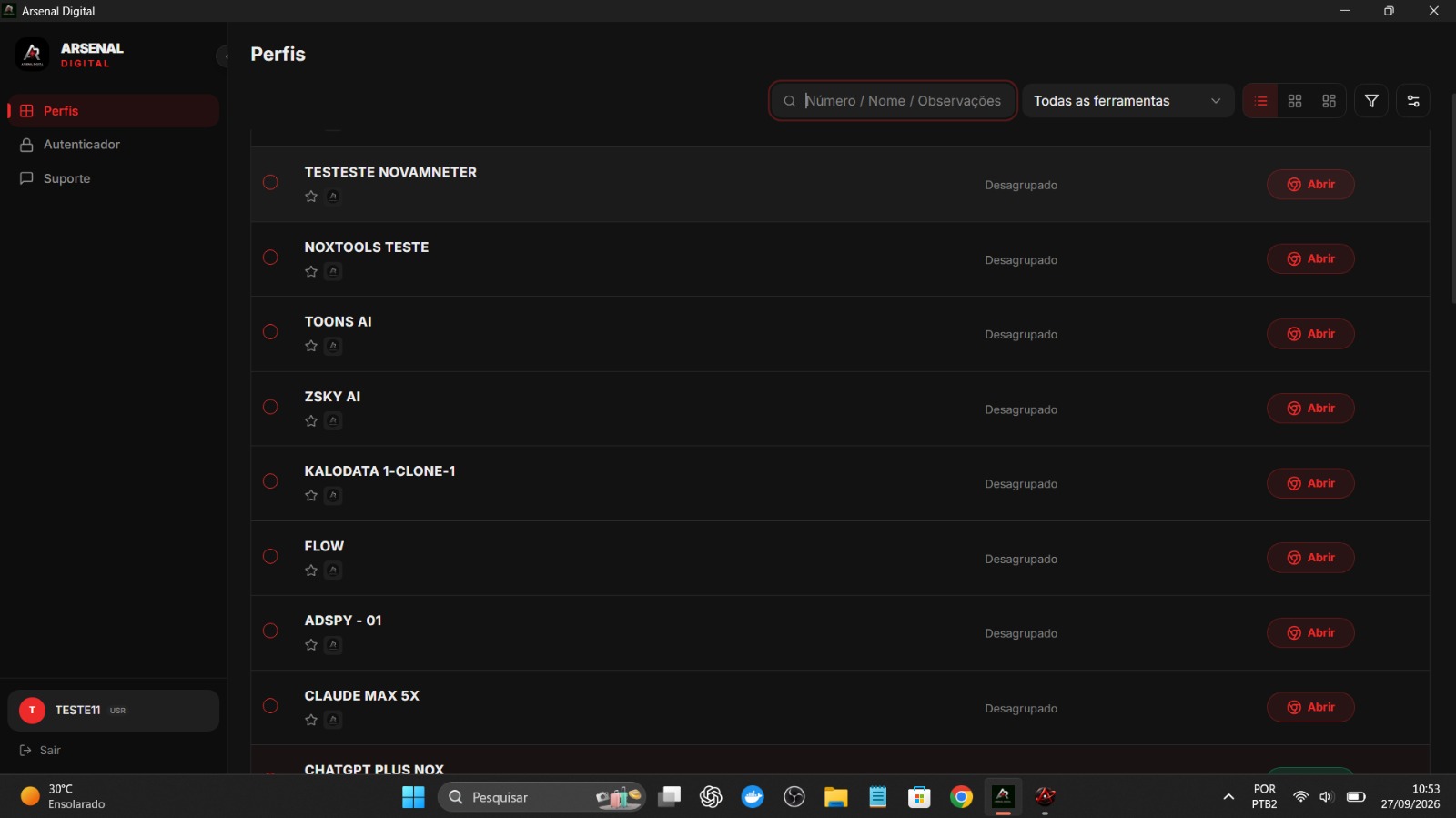Click the tool badge icon under NOXTOOLS TESTE

point(333,271)
